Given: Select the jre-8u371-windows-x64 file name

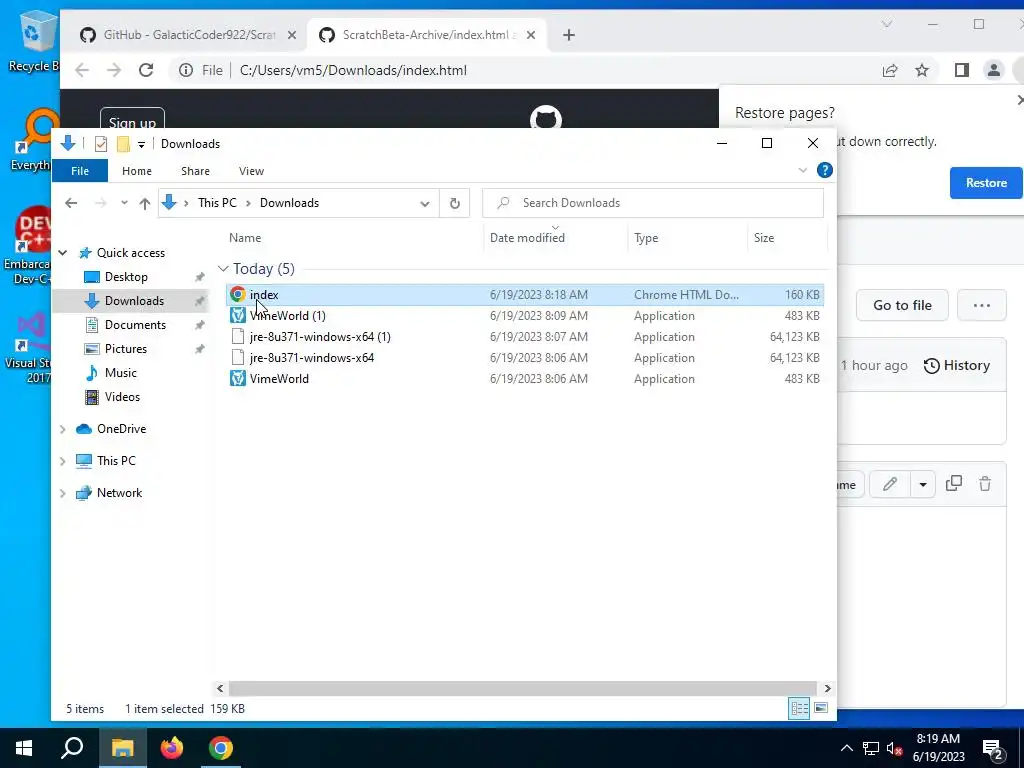Looking at the screenshot, I should [312, 358].
